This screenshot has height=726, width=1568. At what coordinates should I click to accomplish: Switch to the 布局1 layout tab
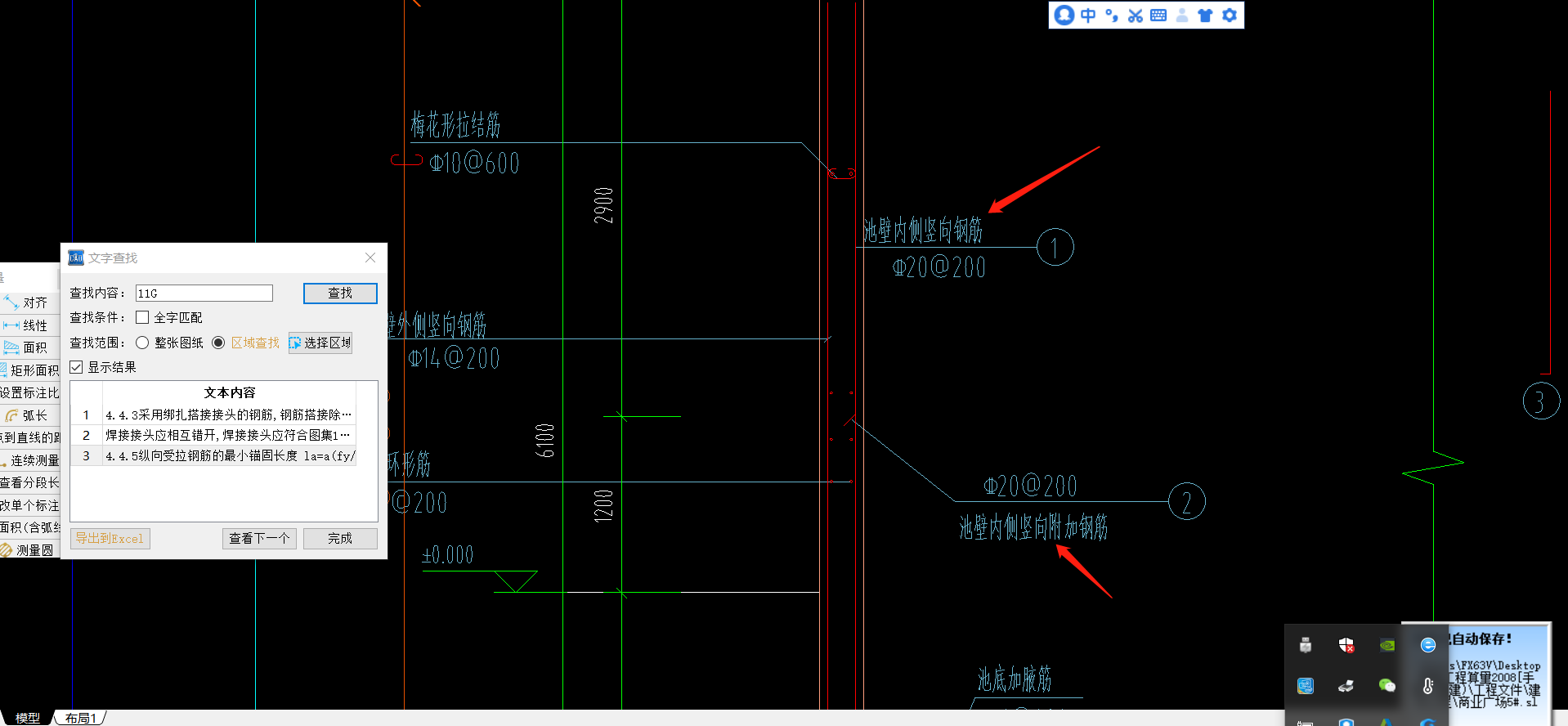[x=81, y=718]
